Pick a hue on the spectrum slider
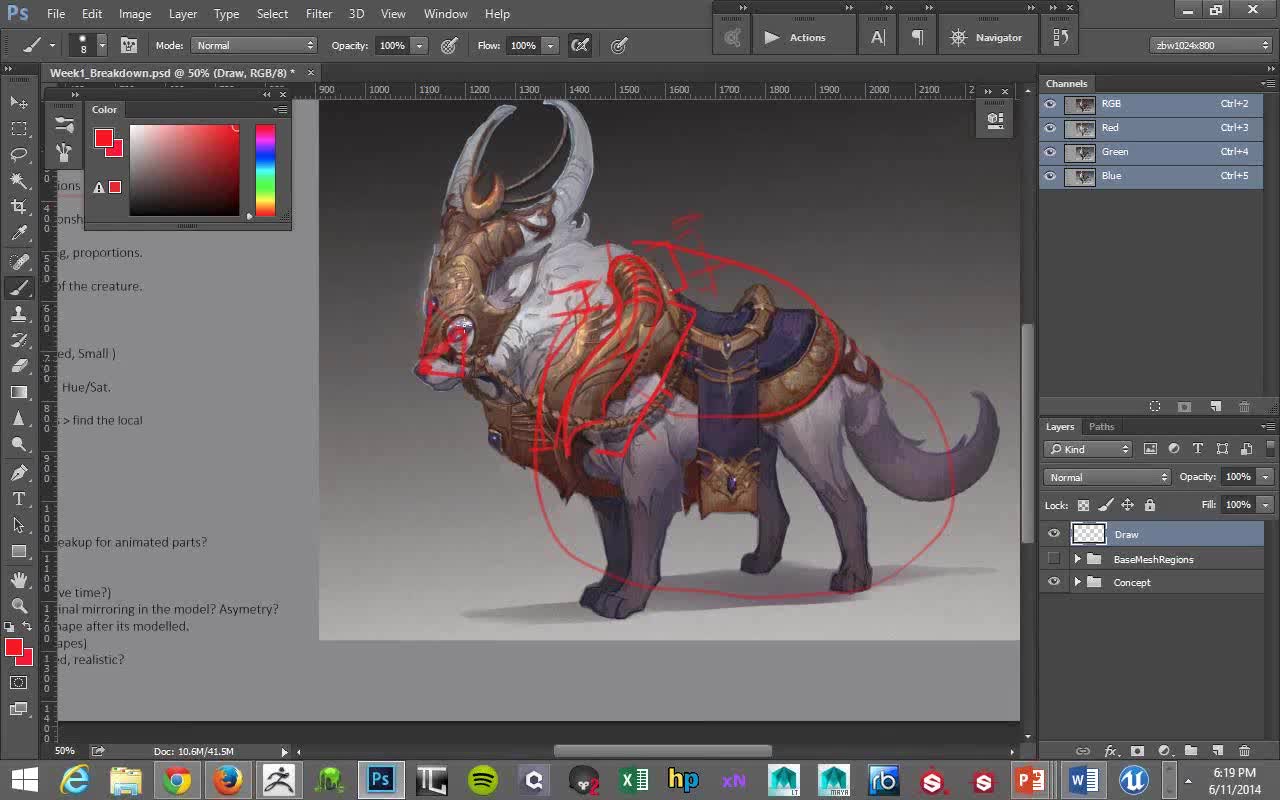The height and width of the screenshot is (800, 1280). point(265,170)
